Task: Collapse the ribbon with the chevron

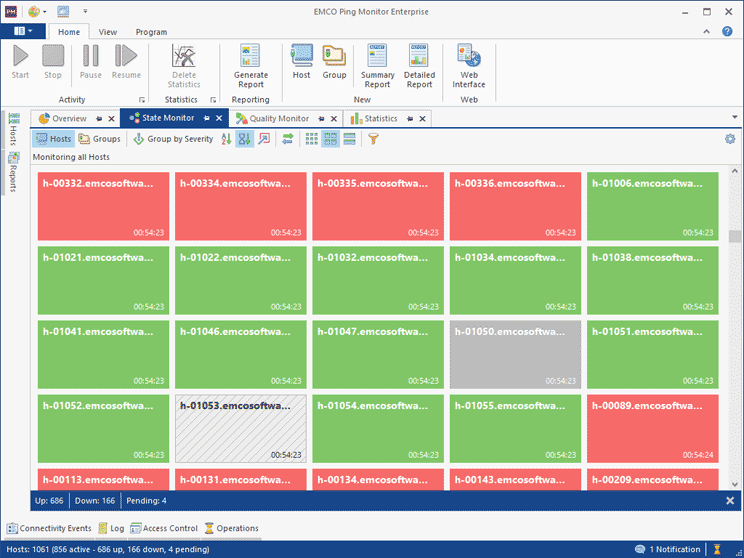Action: (x=707, y=31)
